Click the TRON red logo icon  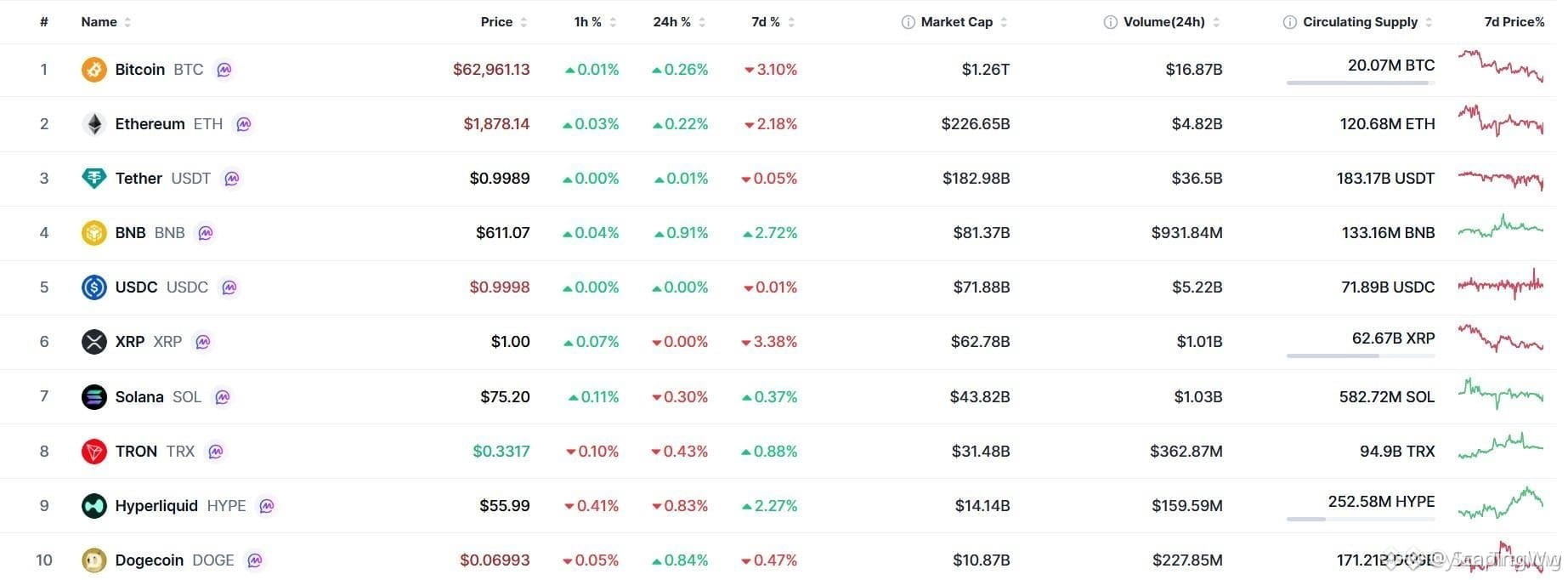pyautogui.click(x=93, y=452)
